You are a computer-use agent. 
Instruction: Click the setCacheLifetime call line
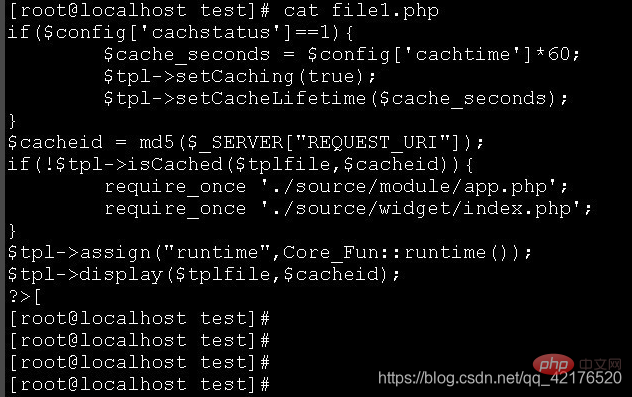[x=336, y=99]
